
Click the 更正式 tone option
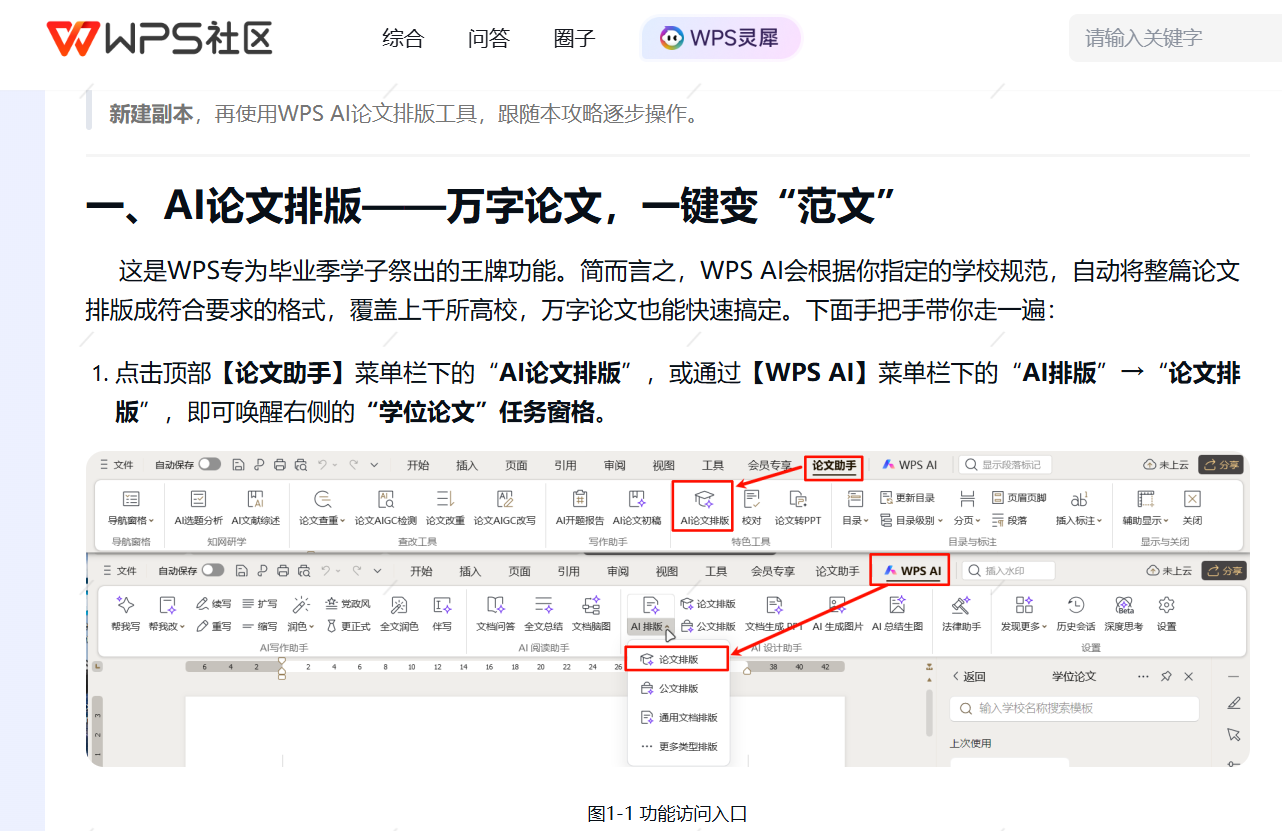click(348, 626)
